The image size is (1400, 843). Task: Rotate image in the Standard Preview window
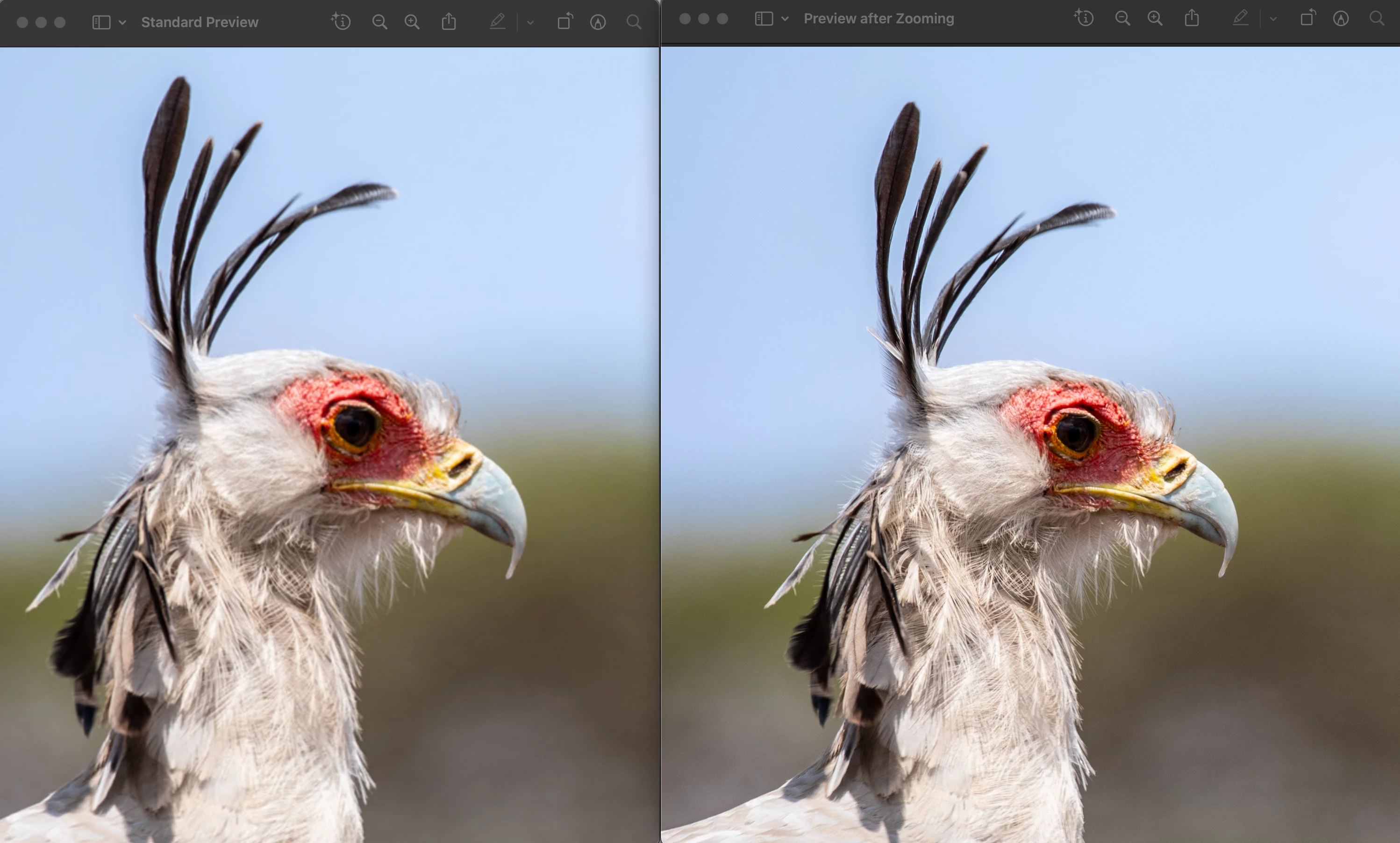[564, 22]
